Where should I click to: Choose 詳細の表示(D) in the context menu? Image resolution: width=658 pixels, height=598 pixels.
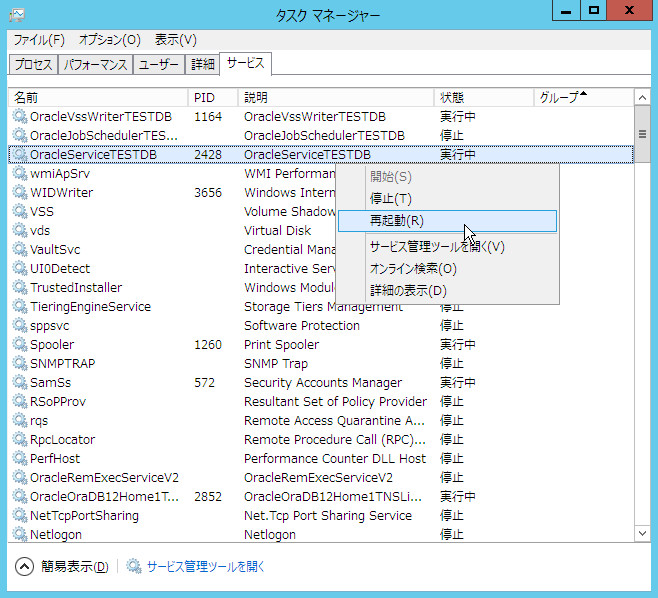447,290
